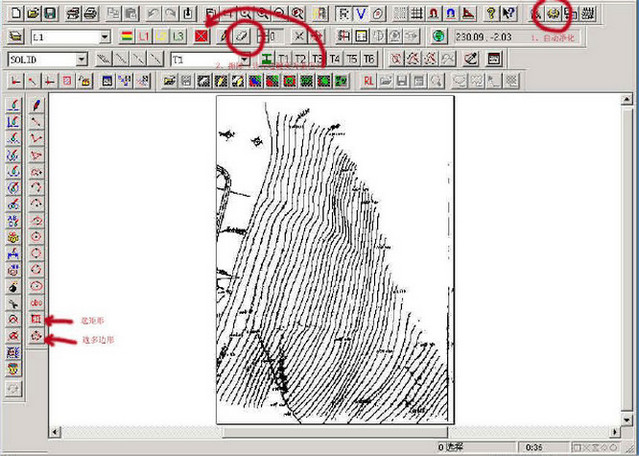Image resolution: width=639 pixels, height=456 pixels.
Task: Click the yellow gear auto-clean icon
Action: (x=553, y=14)
